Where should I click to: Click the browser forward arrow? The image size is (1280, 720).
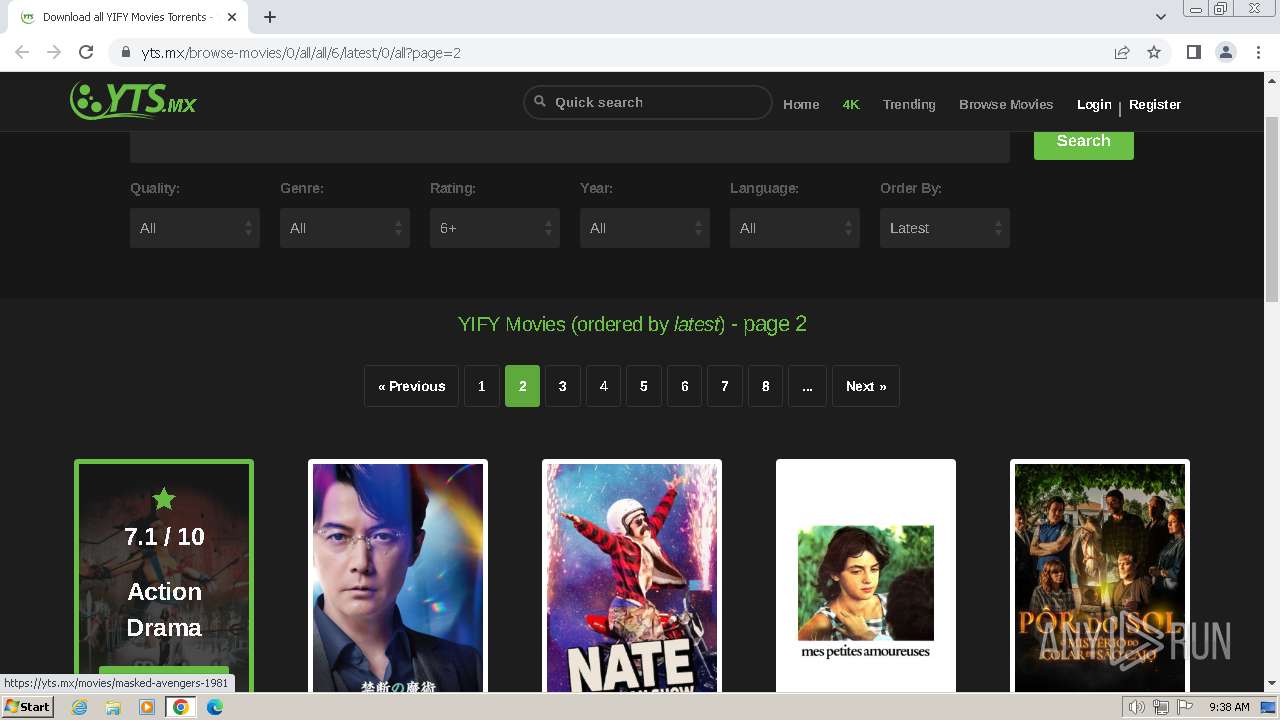54,52
